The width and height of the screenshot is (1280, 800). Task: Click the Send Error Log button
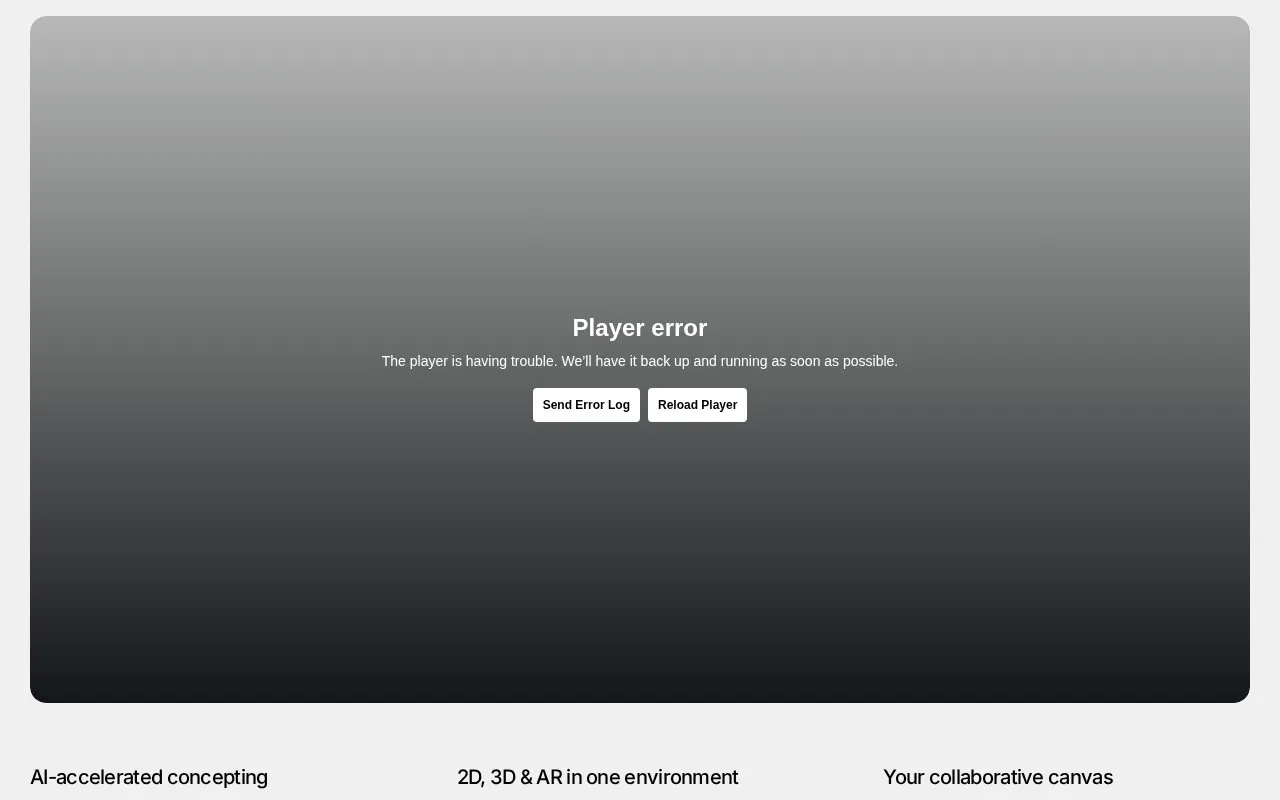coord(586,405)
